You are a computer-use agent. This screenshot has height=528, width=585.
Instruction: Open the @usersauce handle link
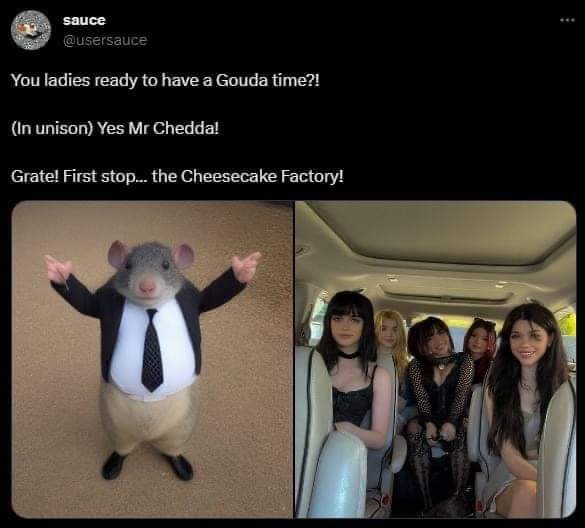105,40
